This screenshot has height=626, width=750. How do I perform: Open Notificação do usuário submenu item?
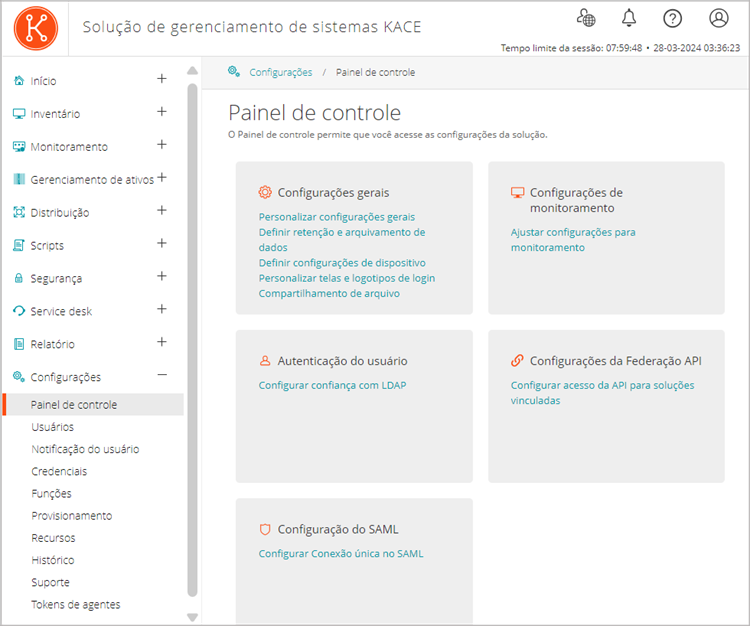pyautogui.click(x=85, y=449)
